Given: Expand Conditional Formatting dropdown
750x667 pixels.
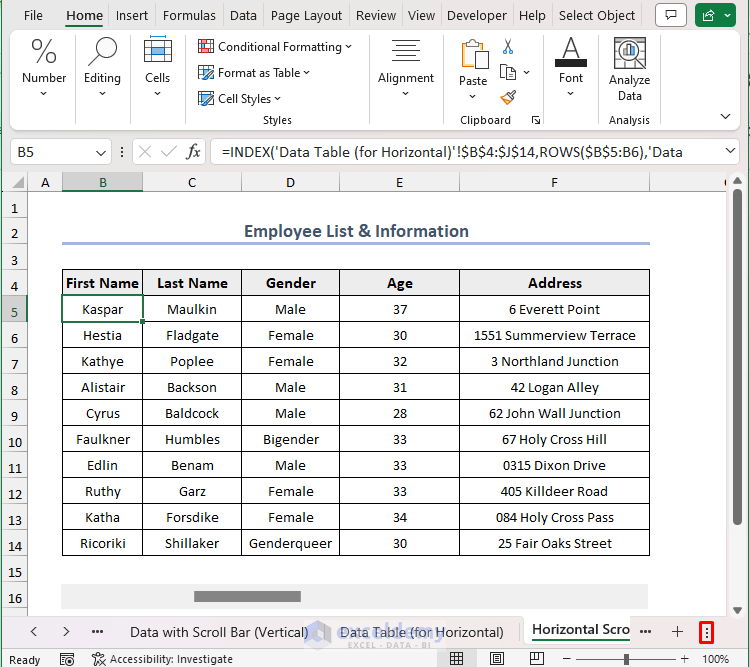Looking at the screenshot, I should point(349,46).
